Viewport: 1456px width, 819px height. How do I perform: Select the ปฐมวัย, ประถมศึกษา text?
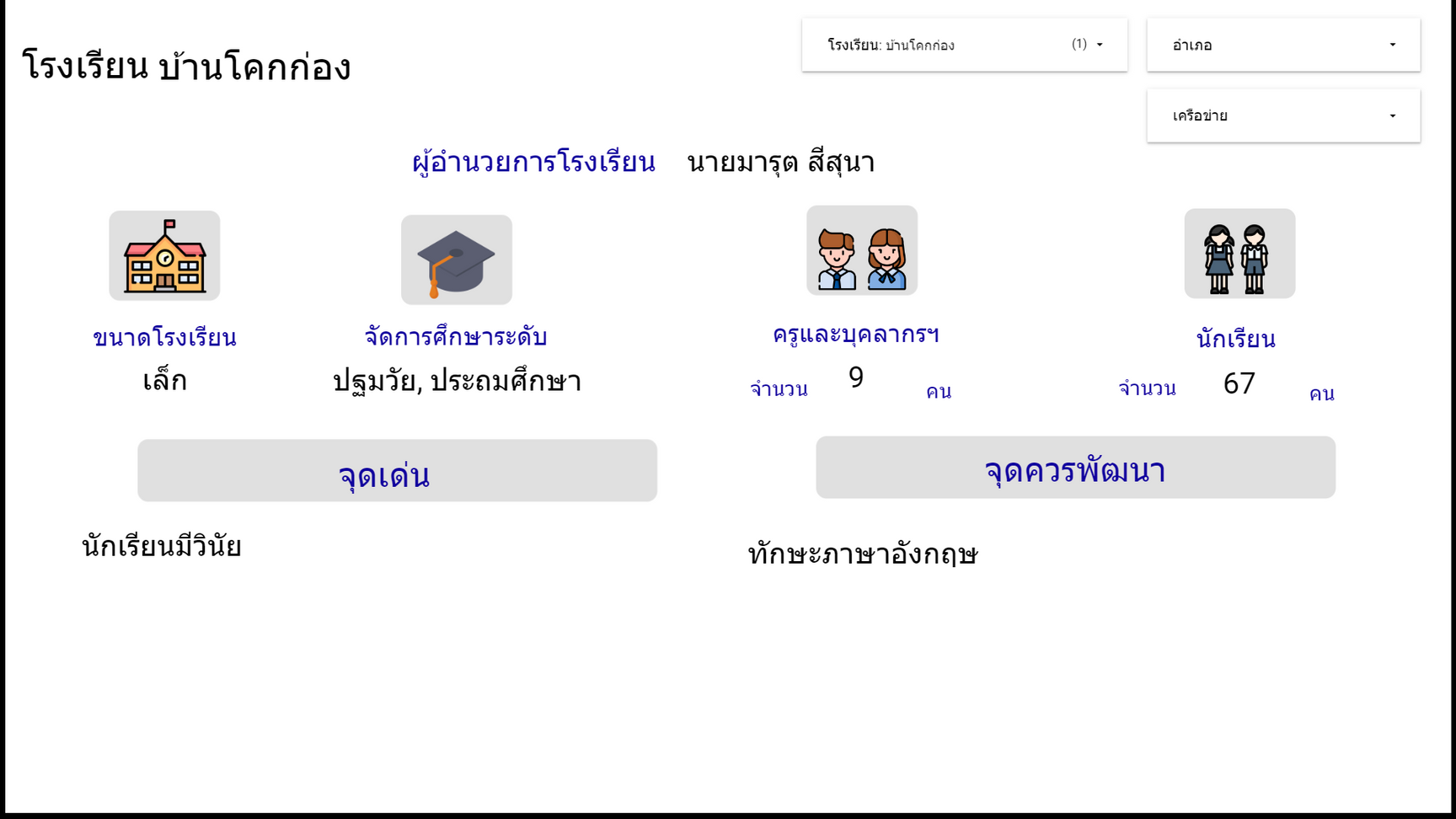point(457,382)
